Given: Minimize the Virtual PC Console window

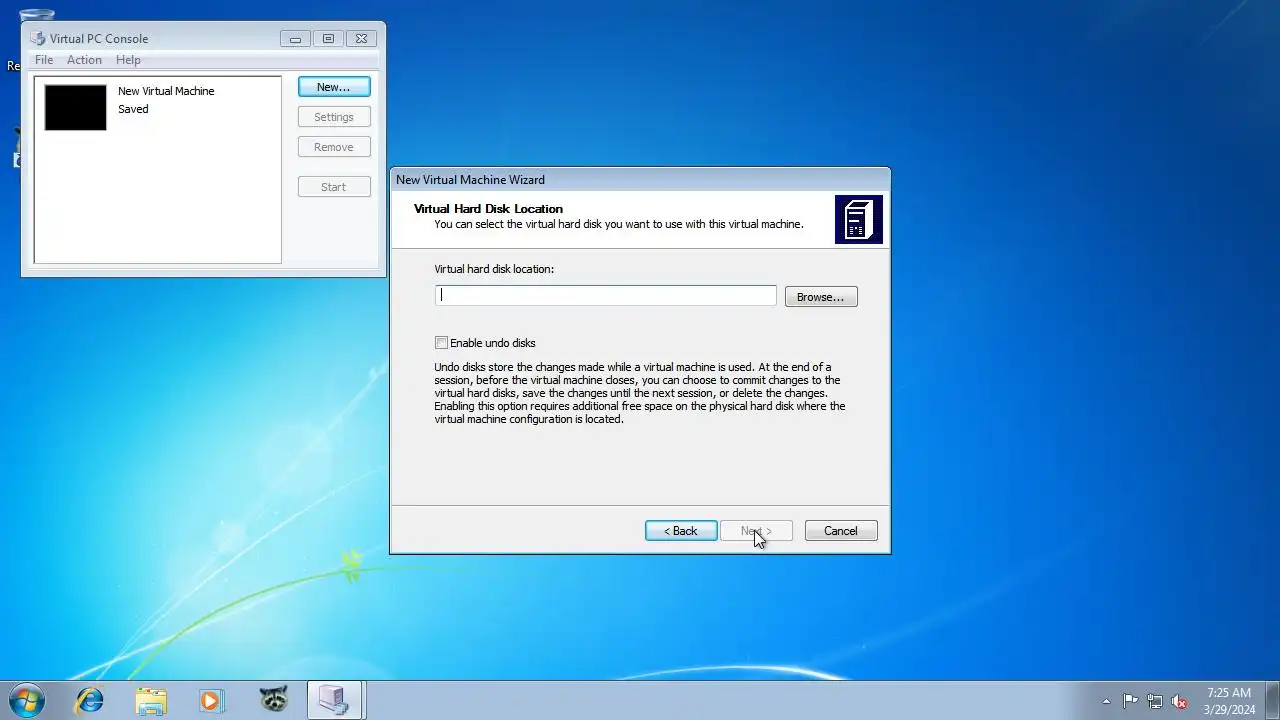Looking at the screenshot, I should pyautogui.click(x=295, y=39).
